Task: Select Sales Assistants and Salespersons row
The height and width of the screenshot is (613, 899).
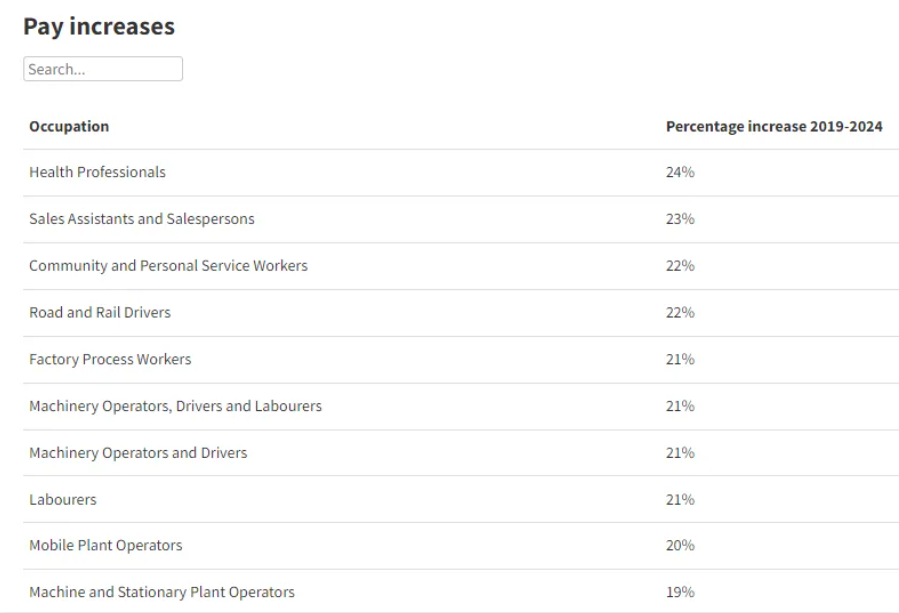Action: click(x=141, y=219)
